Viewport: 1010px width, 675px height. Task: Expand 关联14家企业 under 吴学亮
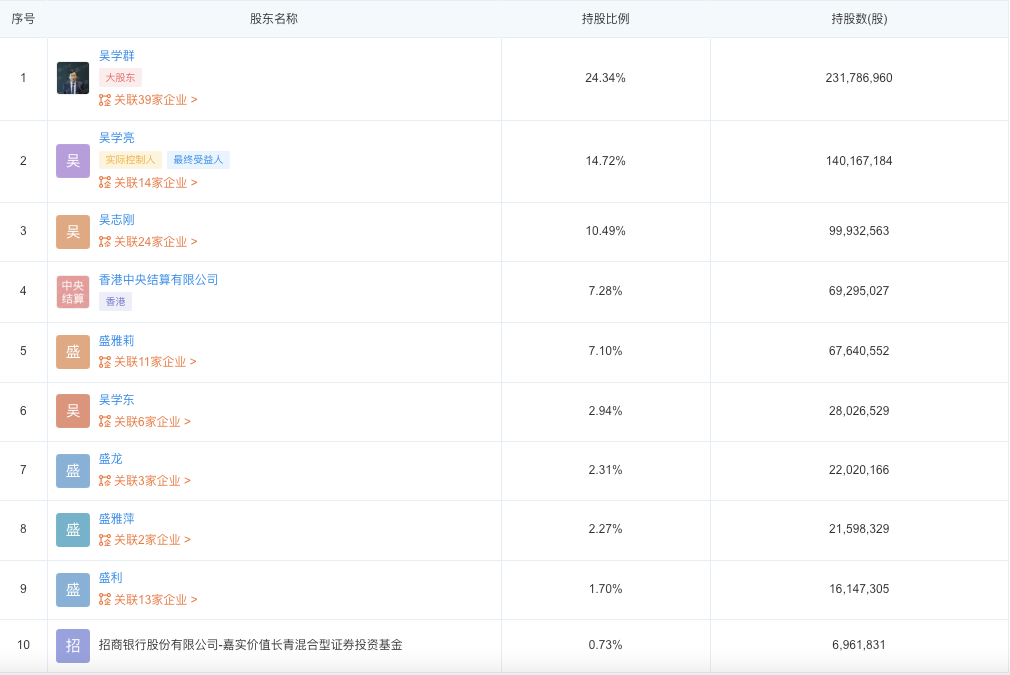point(148,183)
